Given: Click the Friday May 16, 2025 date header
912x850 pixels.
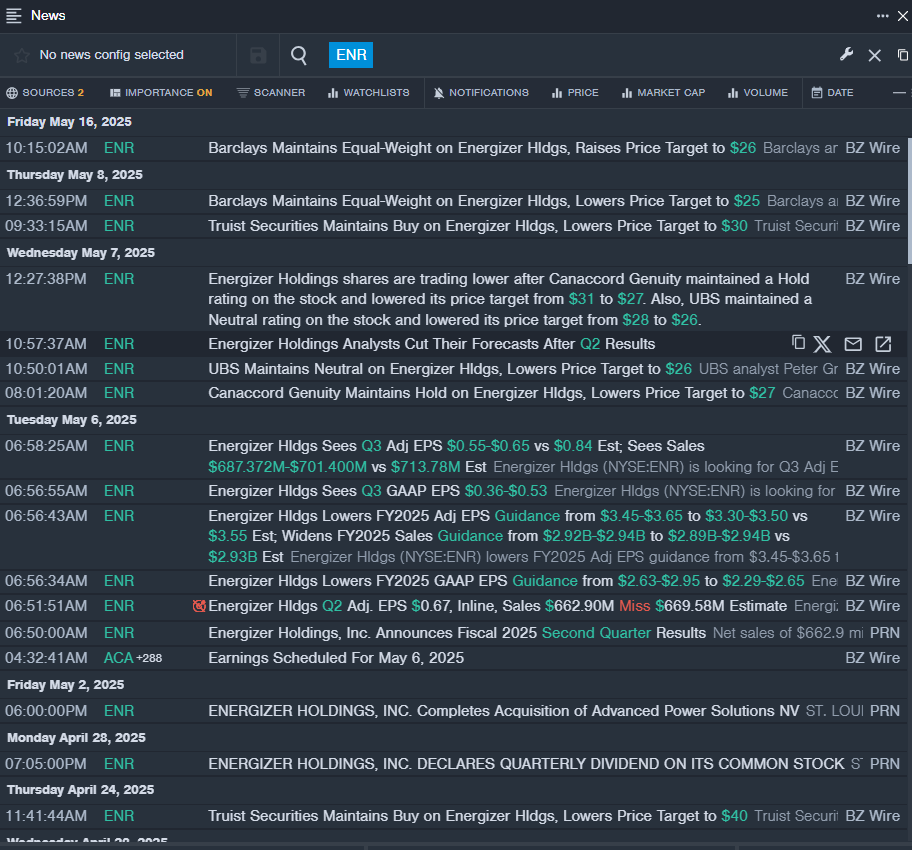Looking at the screenshot, I should coord(69,122).
